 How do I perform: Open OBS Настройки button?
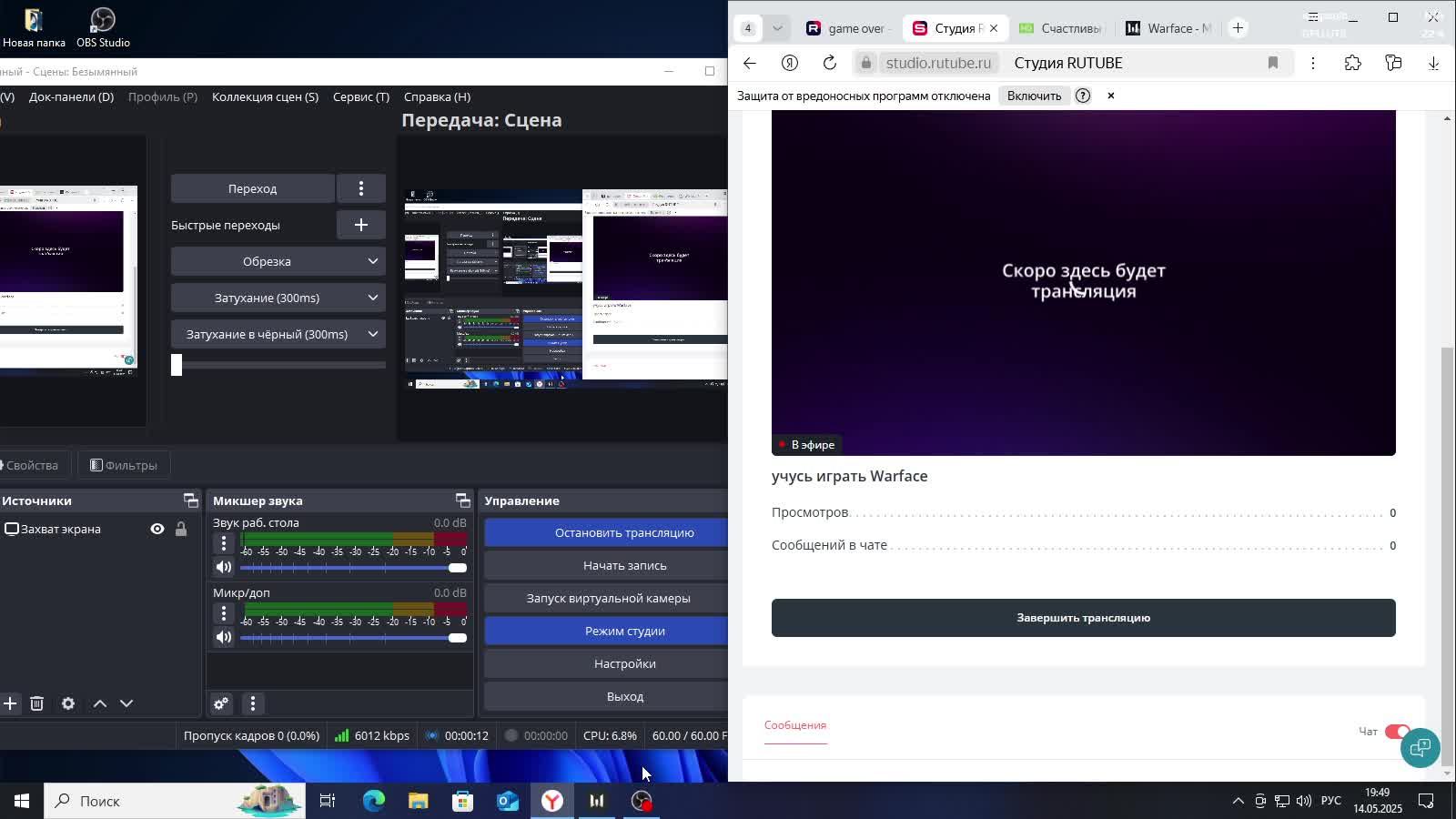(606, 663)
